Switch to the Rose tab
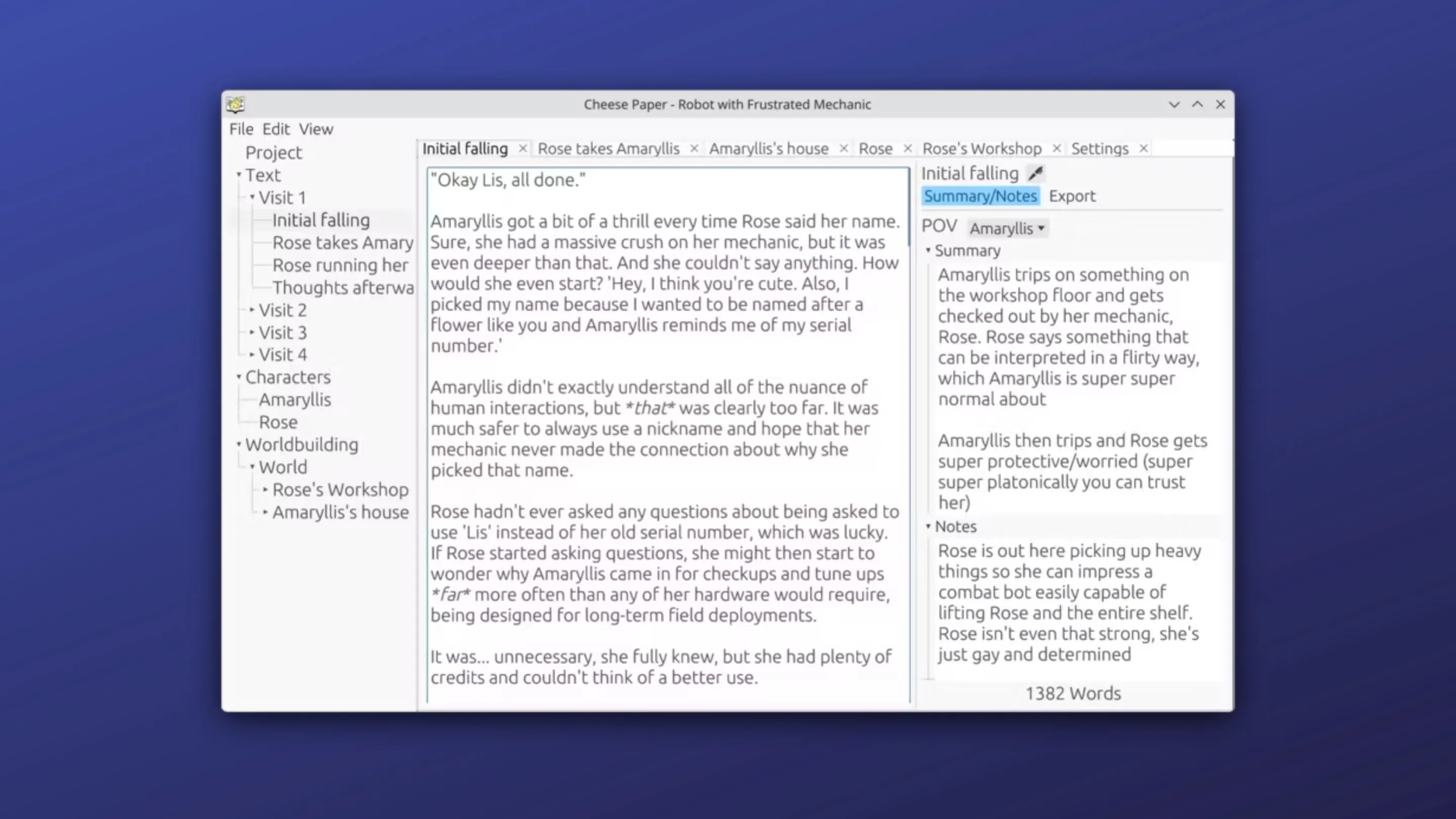1456x819 pixels. pyautogui.click(x=876, y=149)
